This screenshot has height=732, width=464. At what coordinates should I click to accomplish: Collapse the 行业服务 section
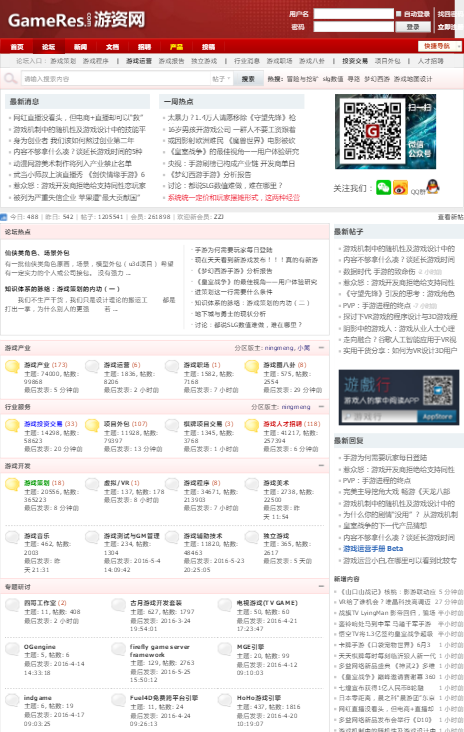[321, 407]
